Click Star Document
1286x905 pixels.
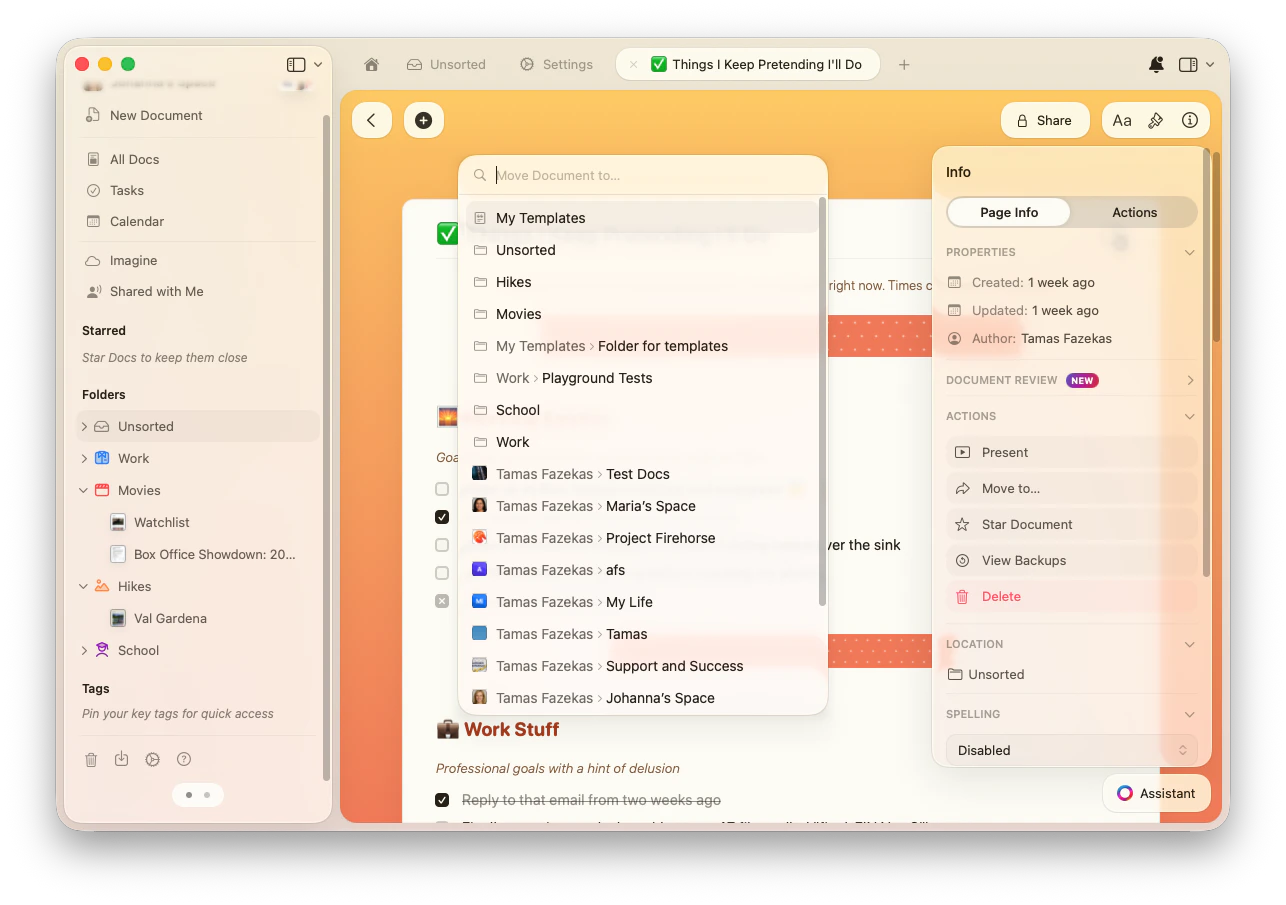1071,524
